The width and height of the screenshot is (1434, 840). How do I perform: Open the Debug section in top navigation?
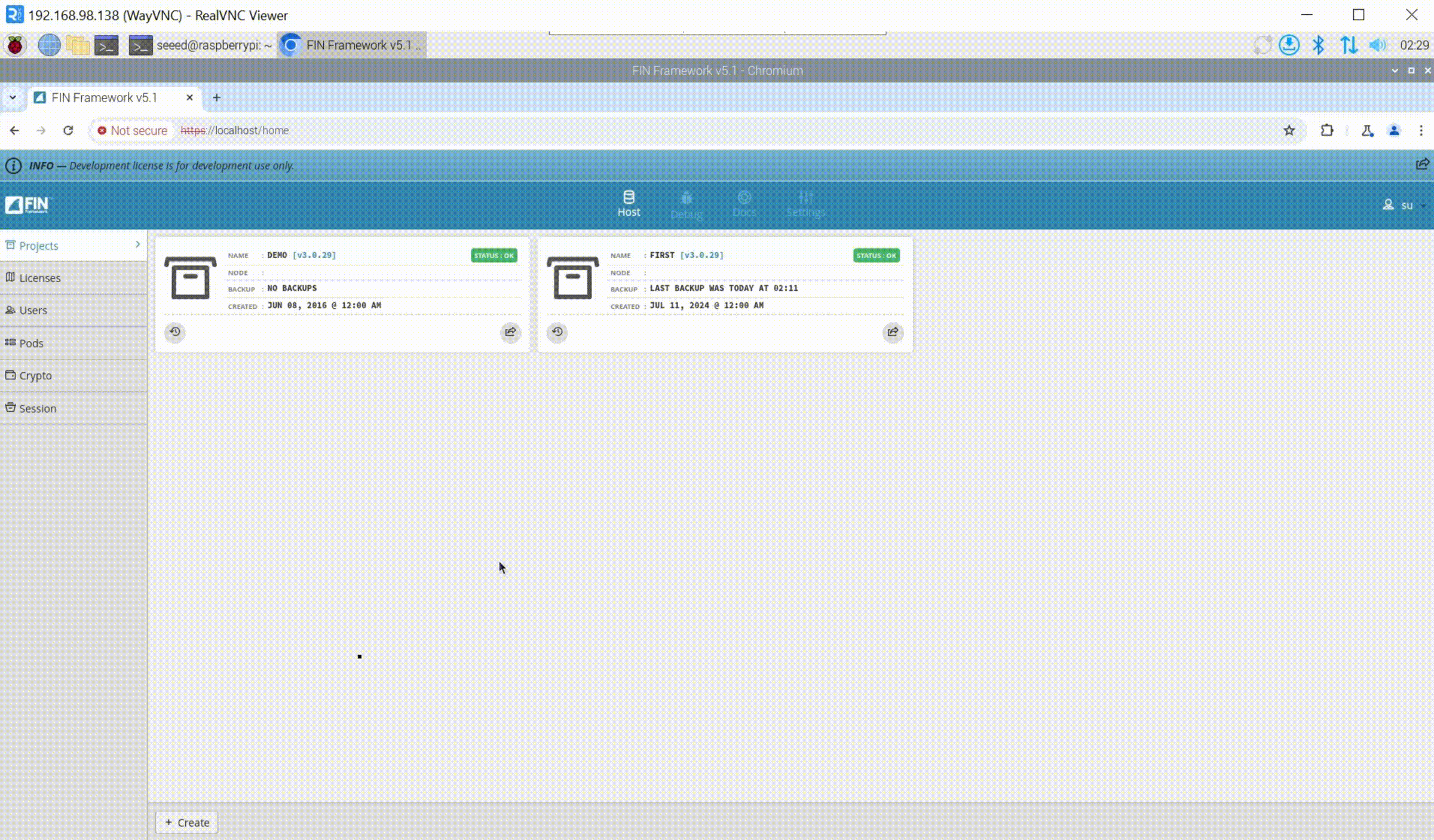[686, 205]
